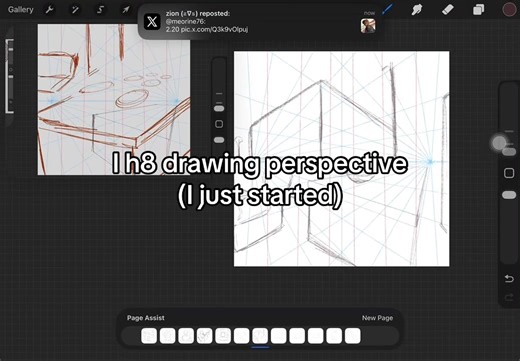Tap the undo arrow in right sidebar
520x361 pixels.
(x=509, y=278)
